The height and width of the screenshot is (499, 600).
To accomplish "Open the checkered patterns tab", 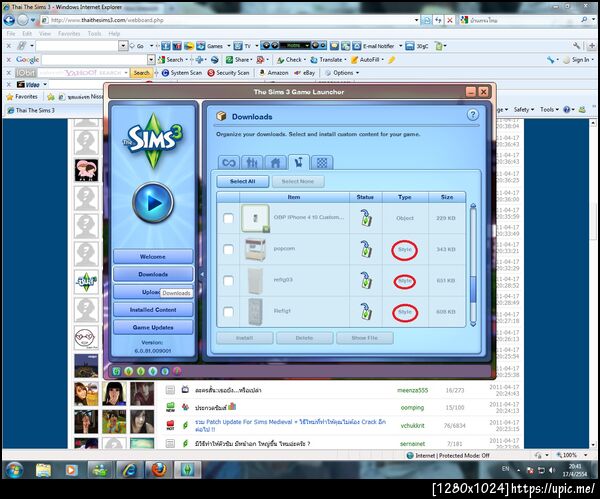I will tap(322, 163).
